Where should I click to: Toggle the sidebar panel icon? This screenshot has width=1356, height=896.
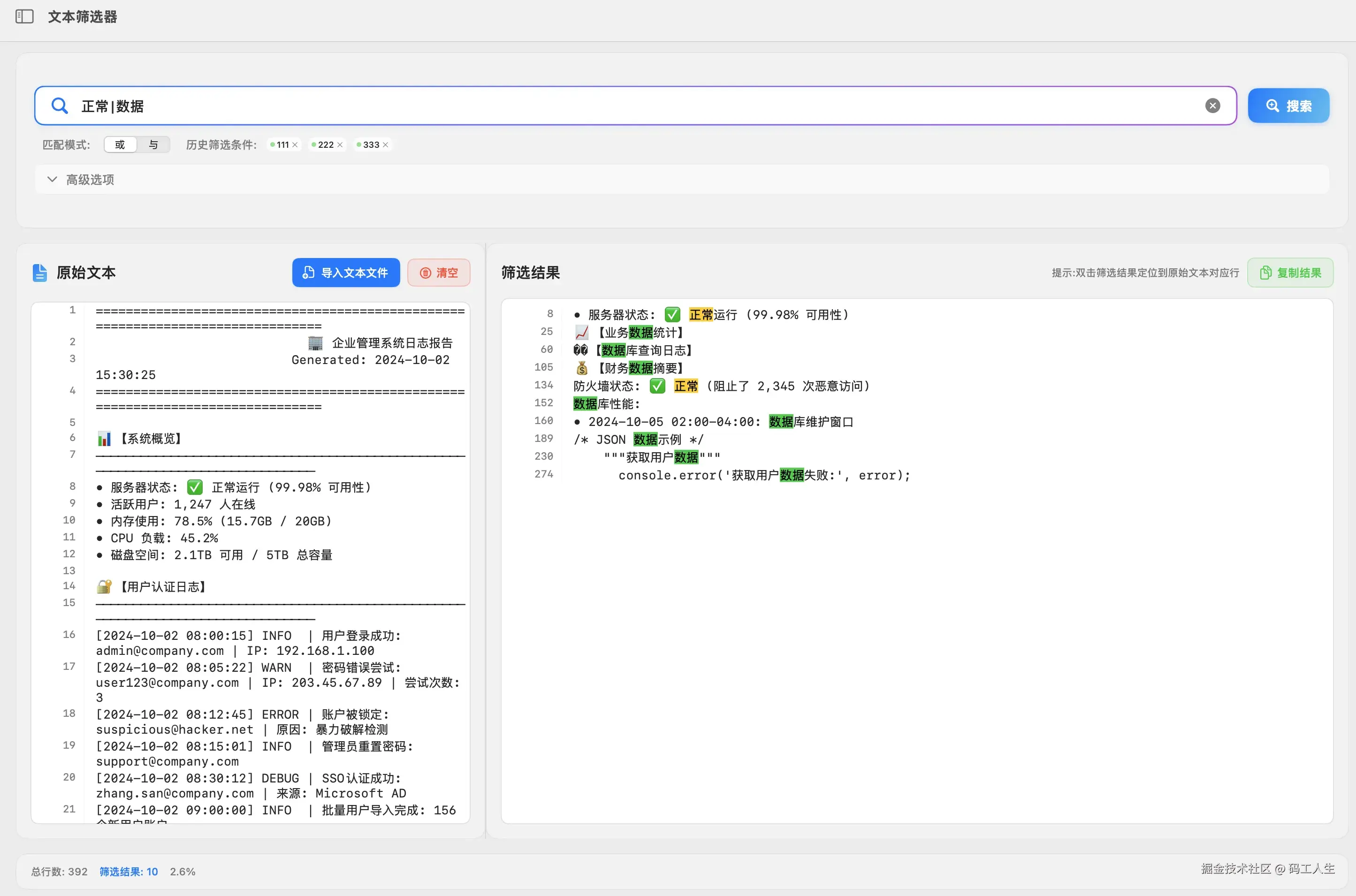point(24,16)
